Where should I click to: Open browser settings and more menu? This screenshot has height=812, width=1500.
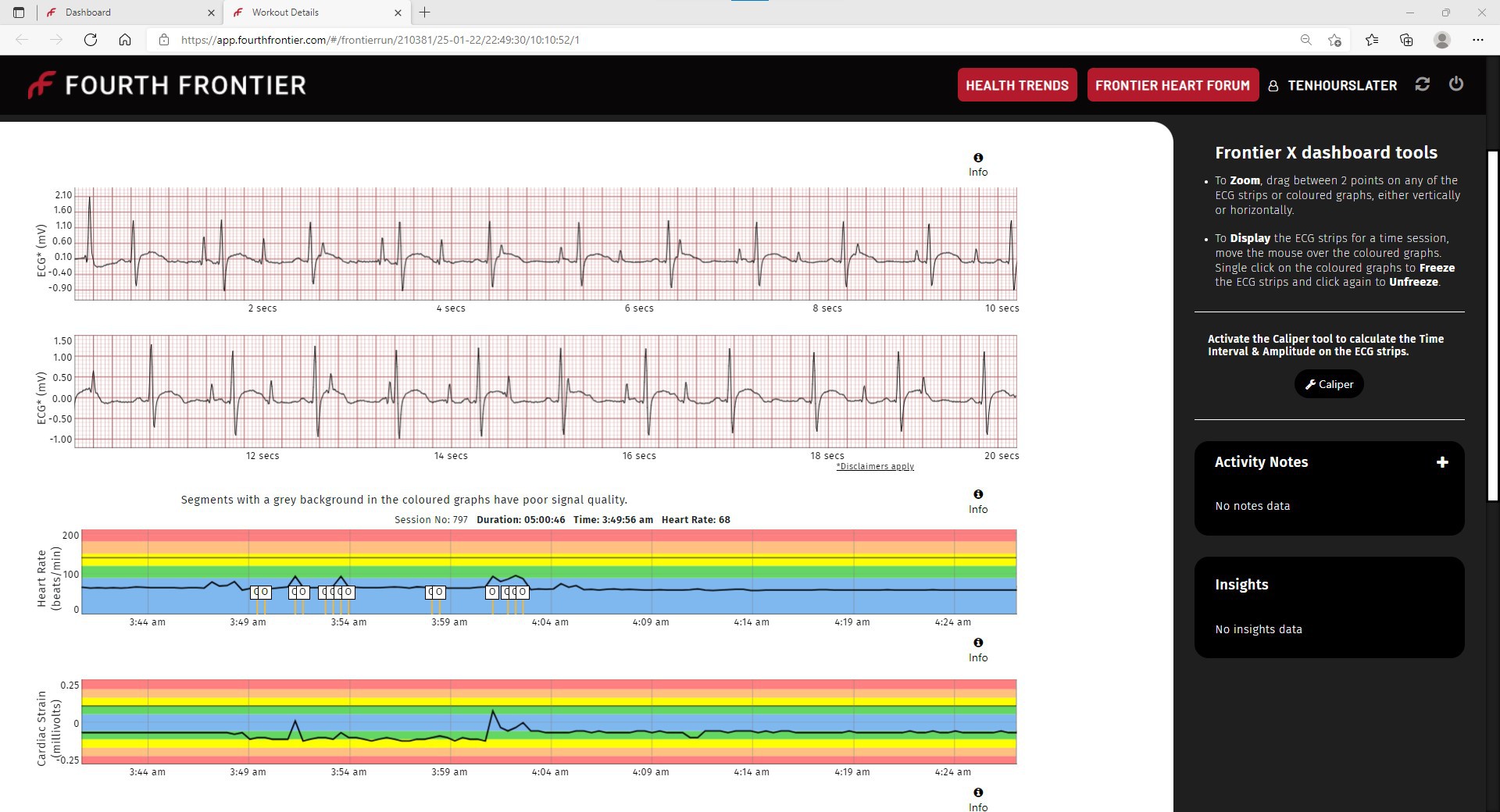(x=1477, y=40)
